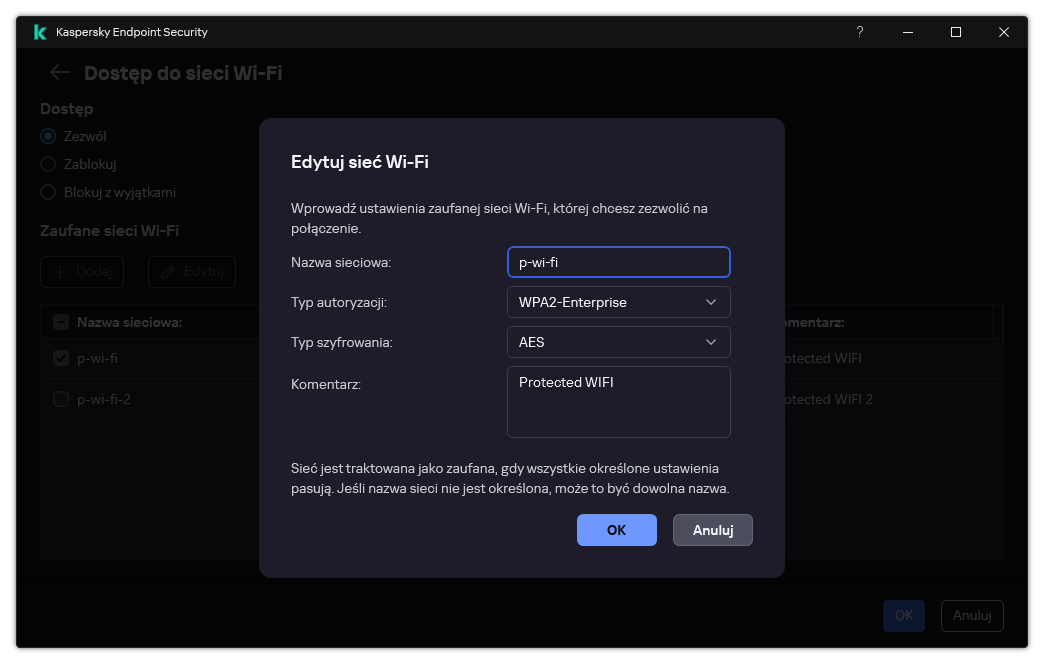Open the Typ autoryzacji dropdown

pos(618,302)
